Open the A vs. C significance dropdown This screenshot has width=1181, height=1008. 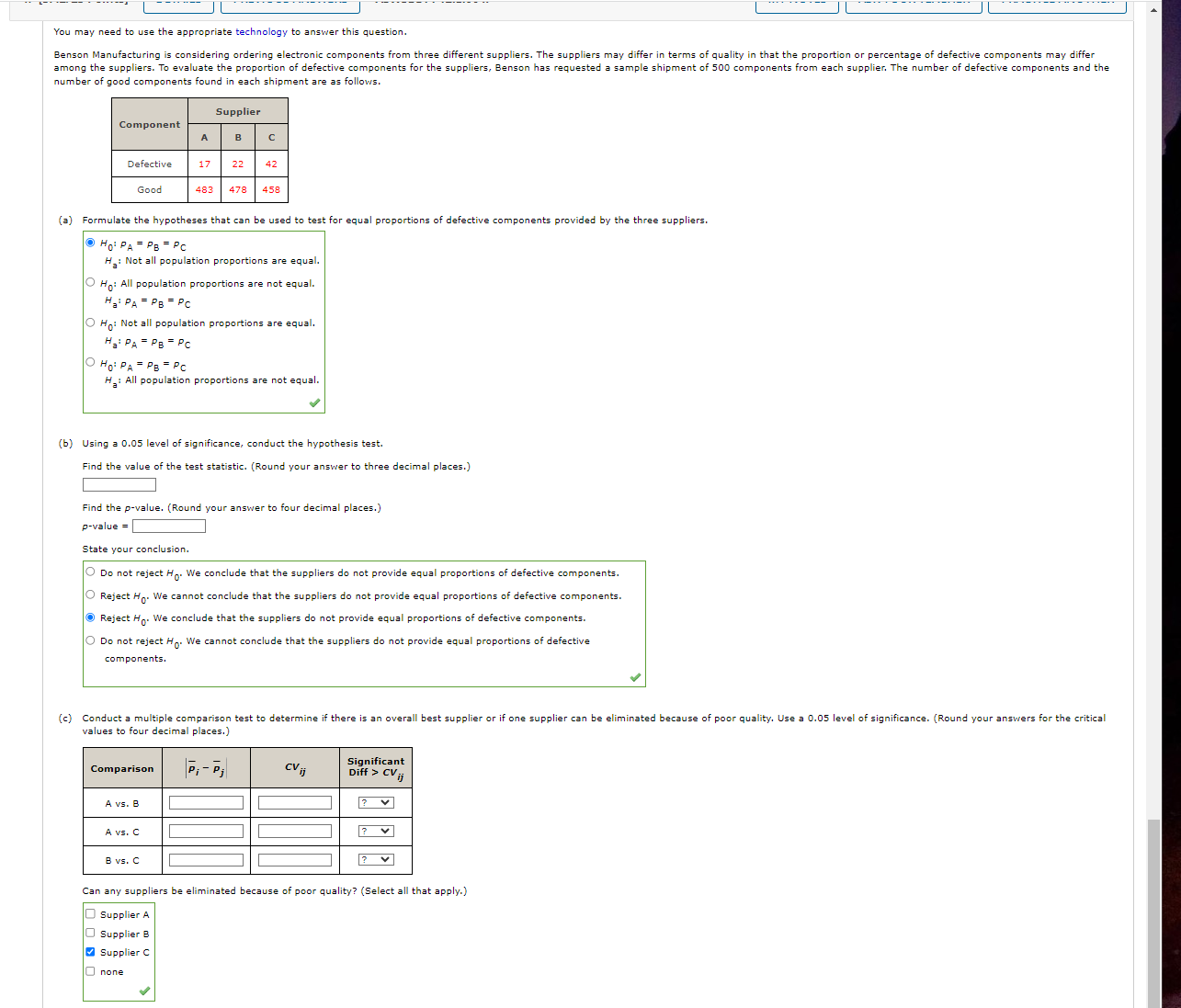[x=374, y=831]
